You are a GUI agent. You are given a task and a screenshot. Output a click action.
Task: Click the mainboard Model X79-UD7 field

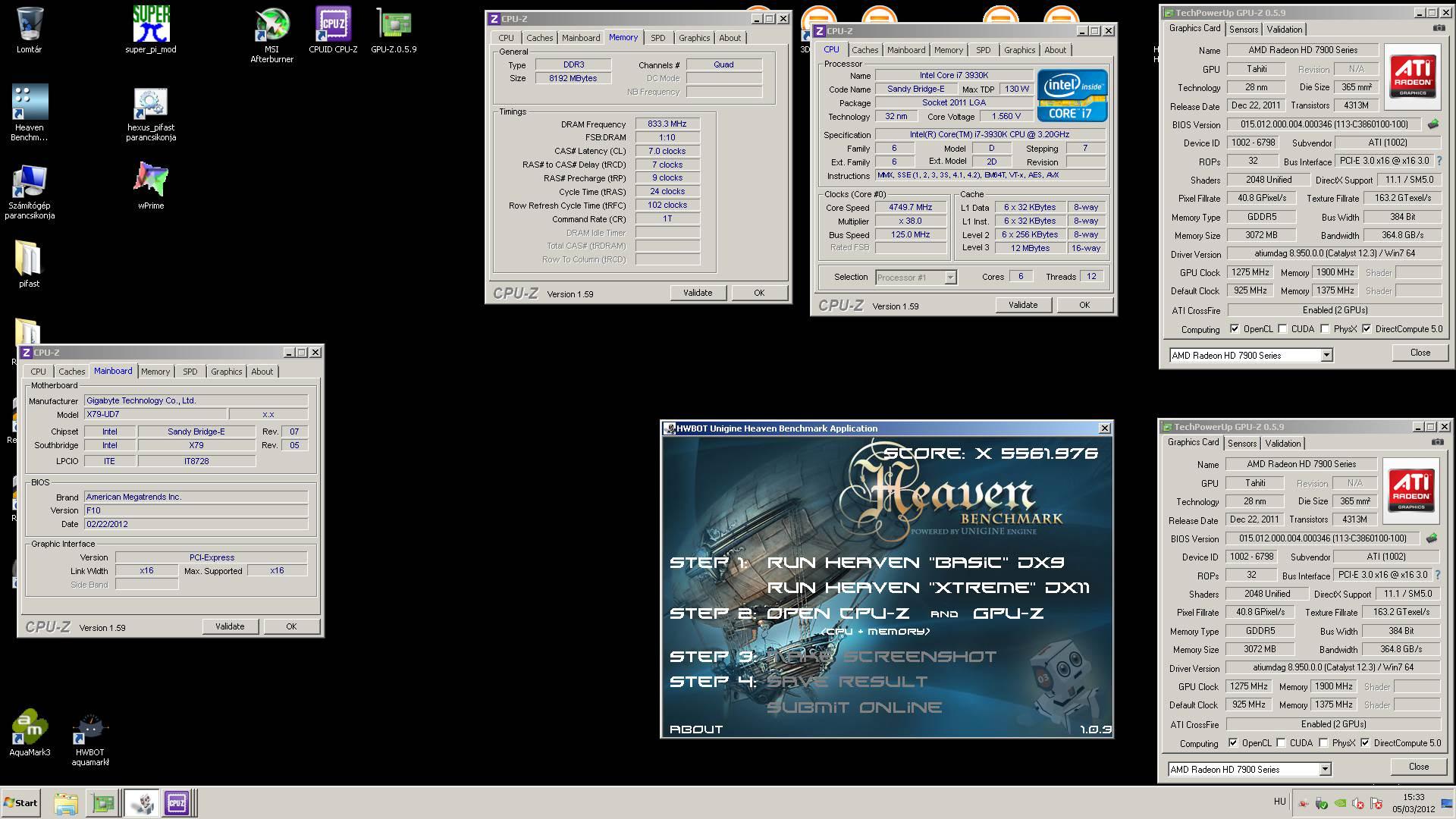[155, 415]
